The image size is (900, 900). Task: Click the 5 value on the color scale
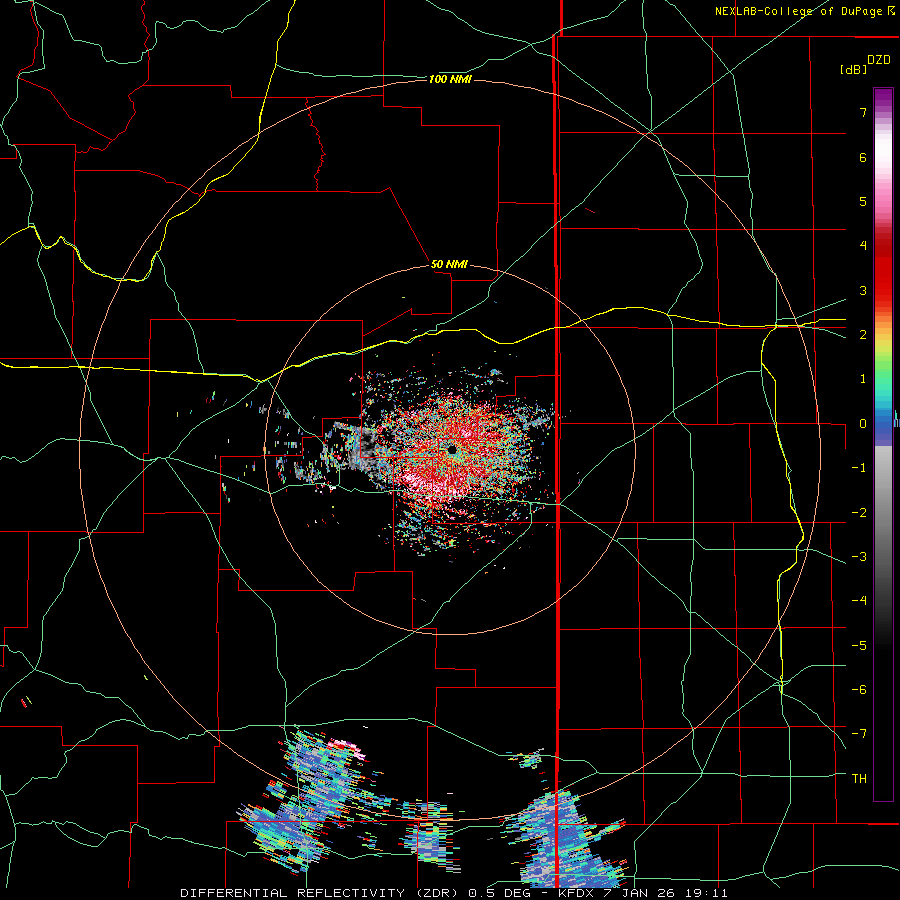point(863,201)
